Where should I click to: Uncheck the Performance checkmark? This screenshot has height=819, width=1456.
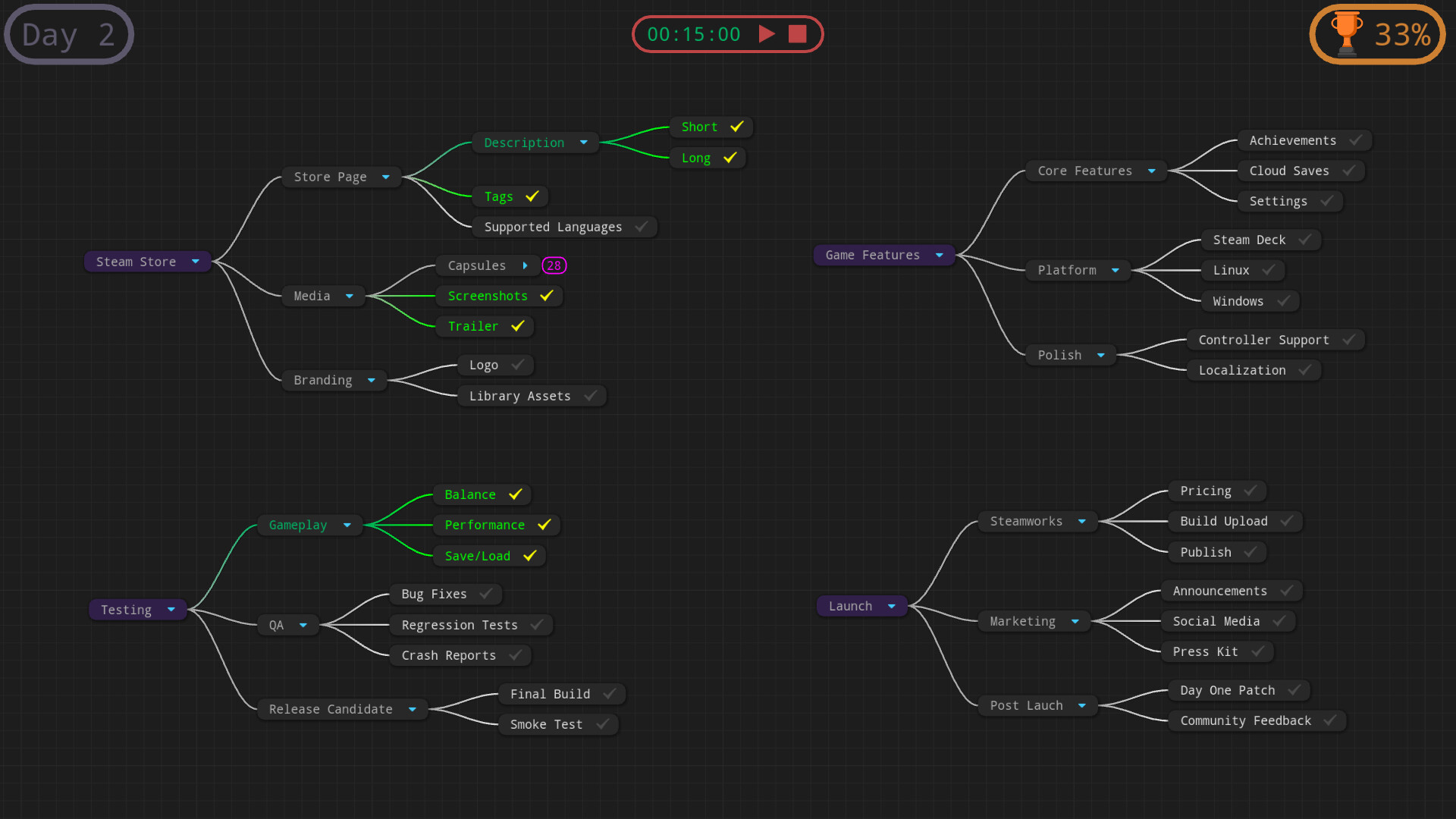pos(544,525)
